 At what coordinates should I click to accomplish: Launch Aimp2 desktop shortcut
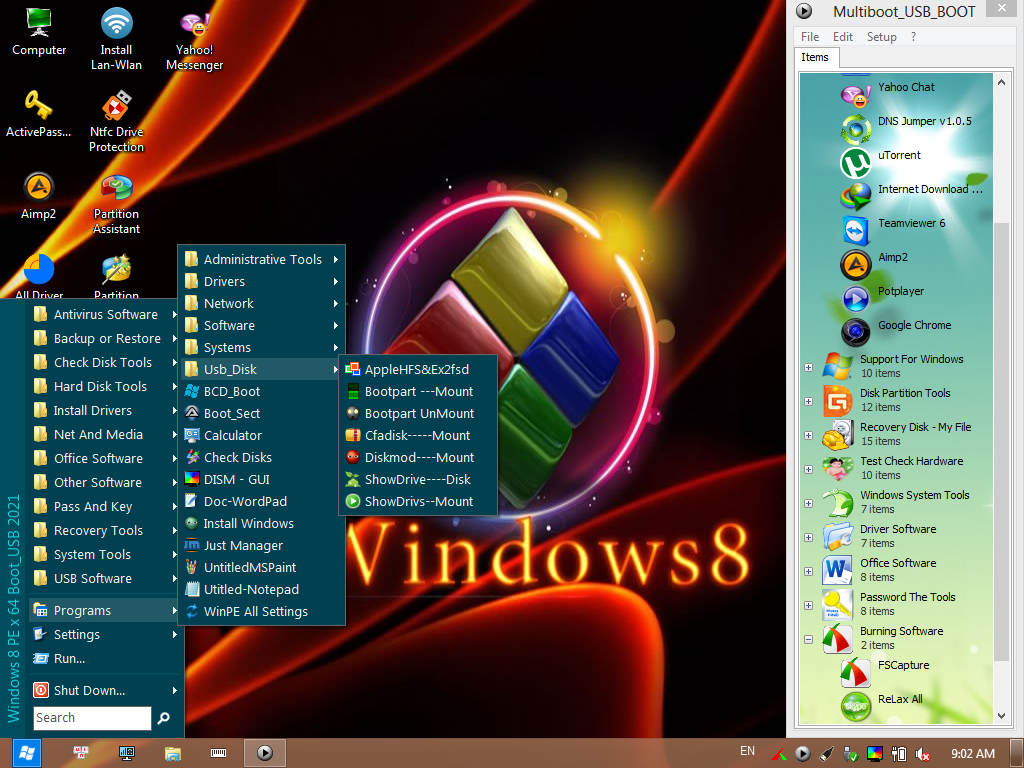(39, 195)
